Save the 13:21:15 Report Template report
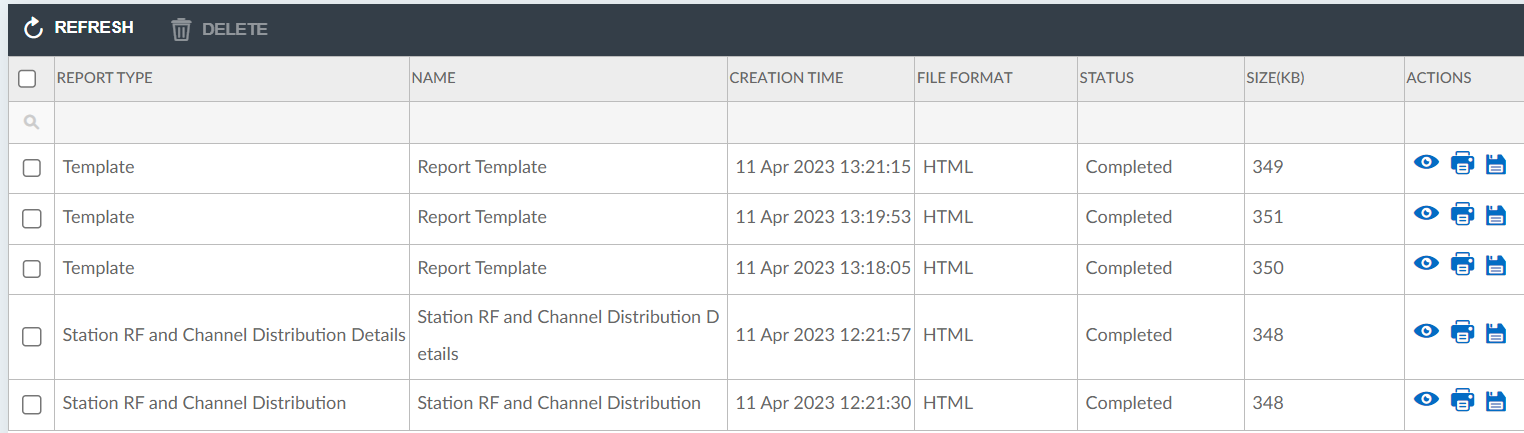This screenshot has height=433, width=1524. coord(1496,164)
